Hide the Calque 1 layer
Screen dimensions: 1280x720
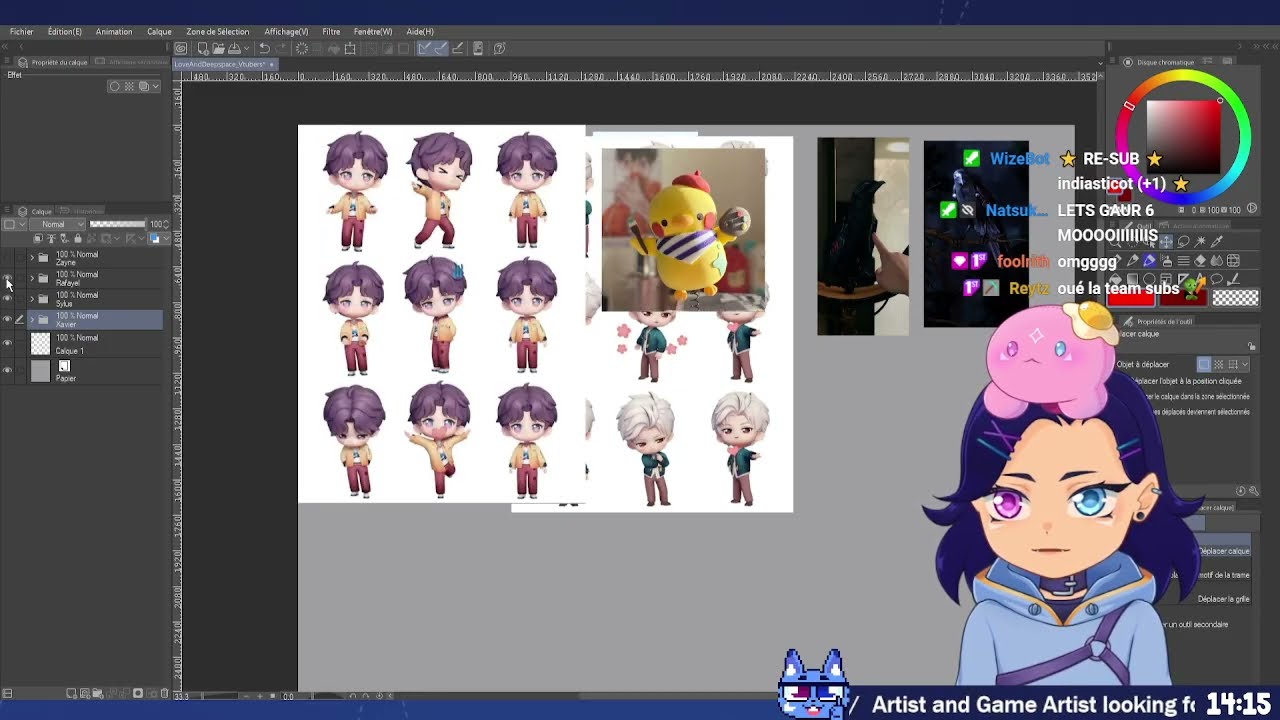tap(7, 344)
